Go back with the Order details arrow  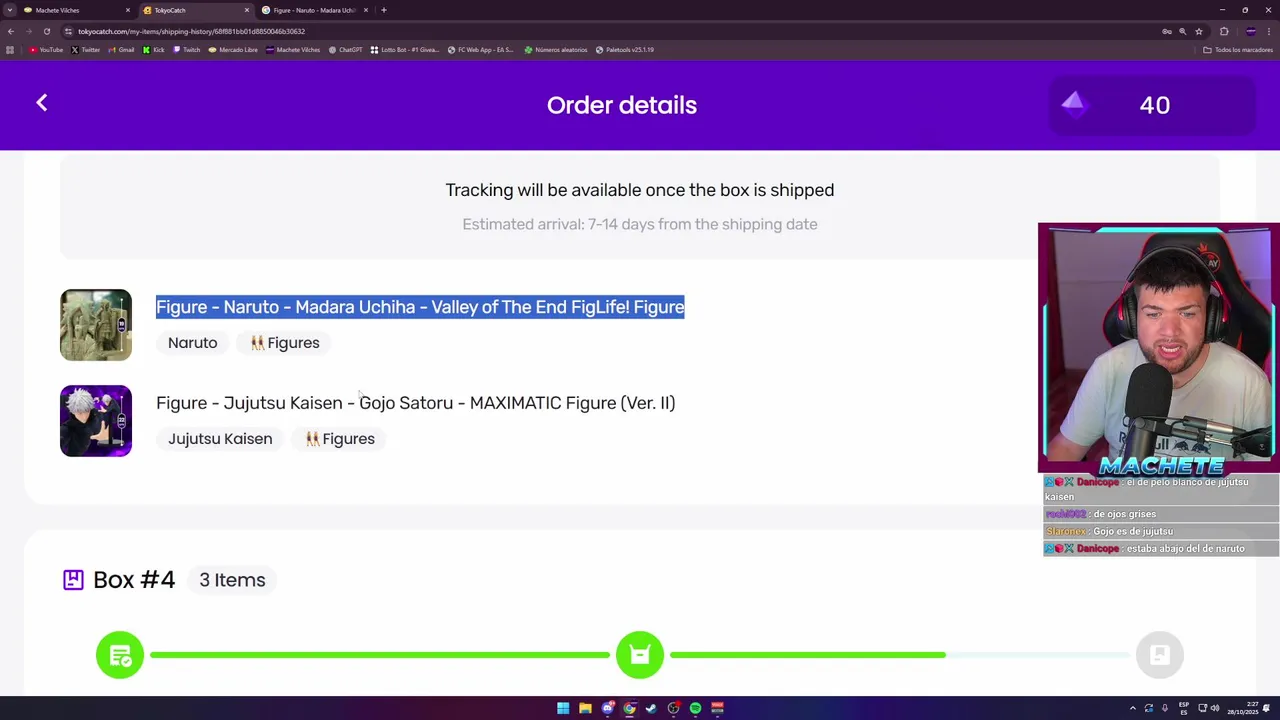[42, 103]
